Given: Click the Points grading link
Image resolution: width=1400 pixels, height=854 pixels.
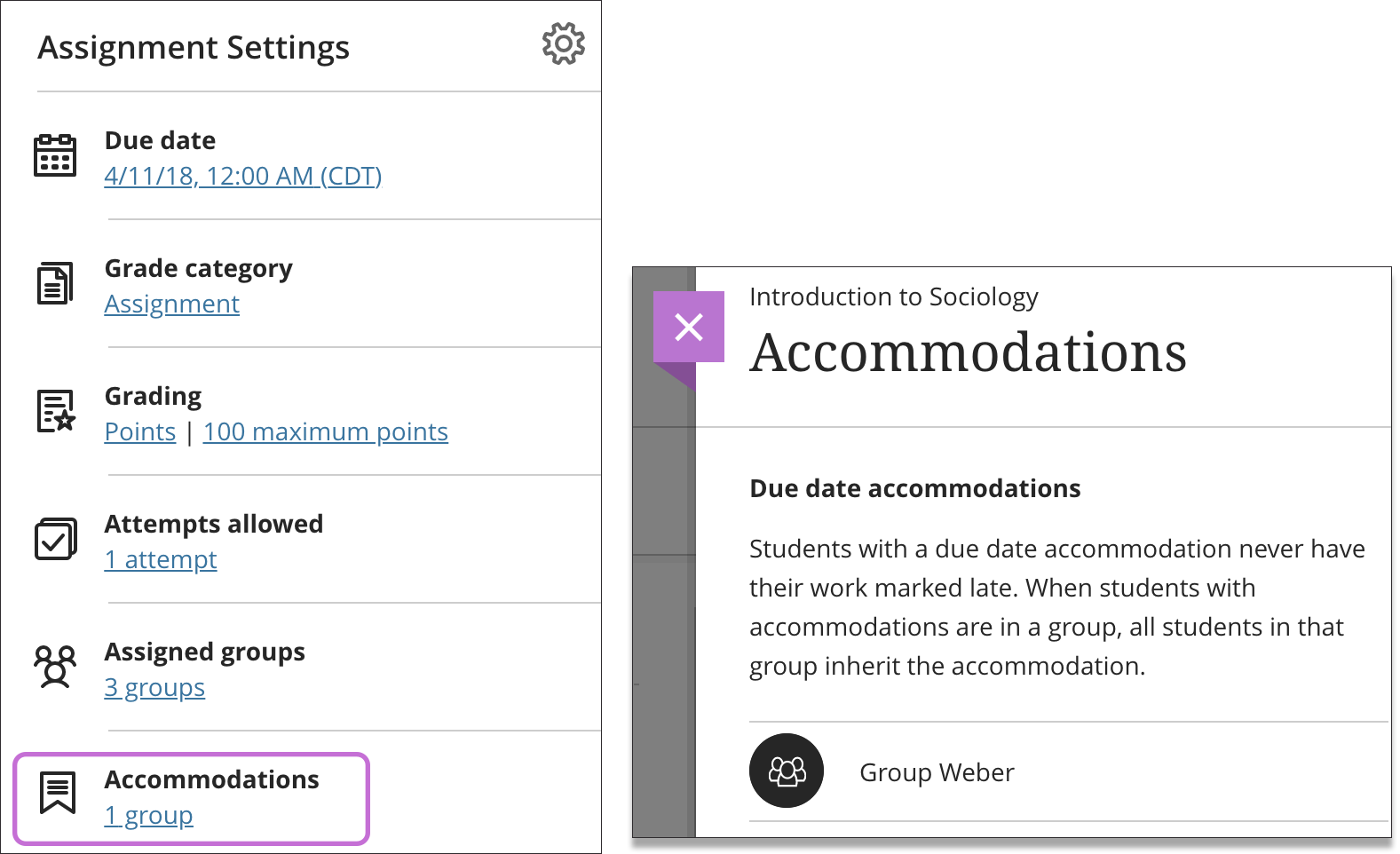Looking at the screenshot, I should click(x=140, y=431).
